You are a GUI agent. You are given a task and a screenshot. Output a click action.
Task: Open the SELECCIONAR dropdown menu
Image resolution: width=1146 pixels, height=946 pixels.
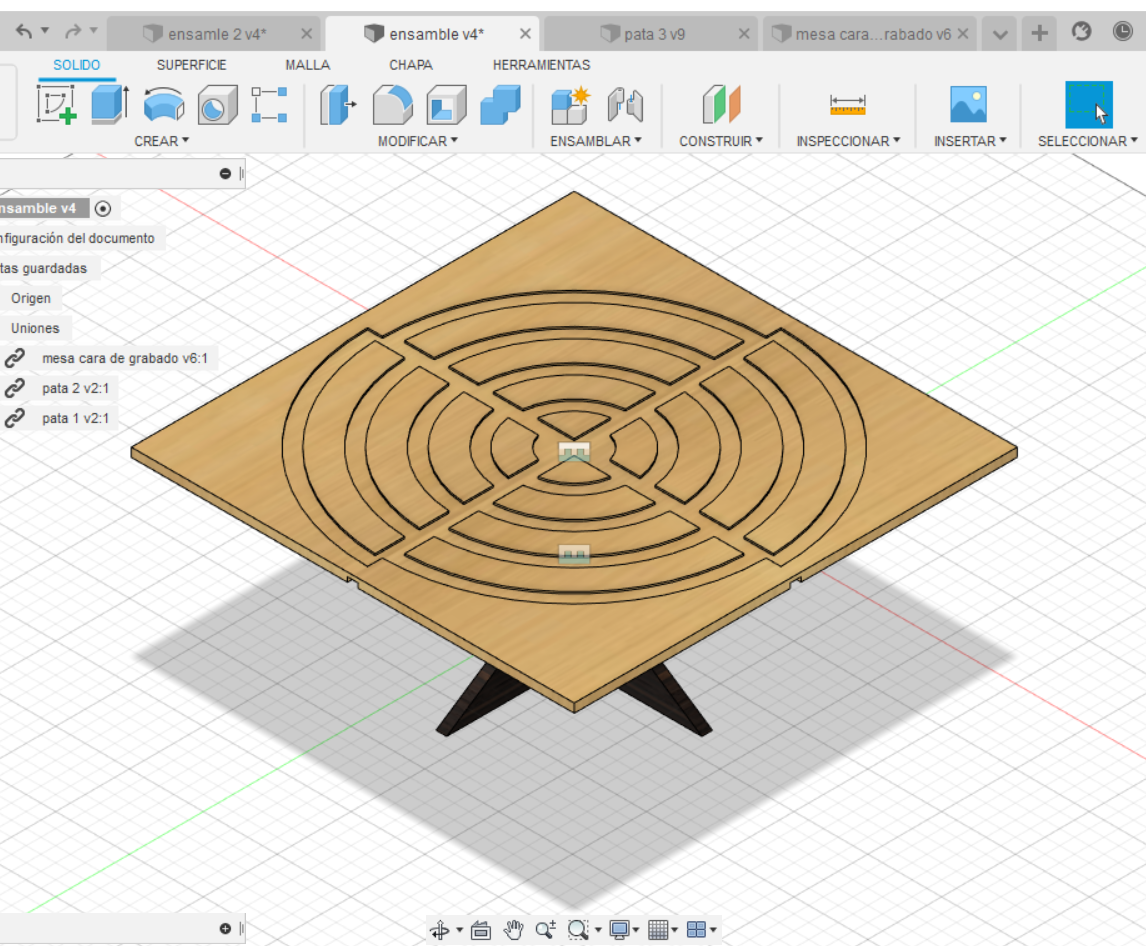pyautogui.click(x=1088, y=141)
